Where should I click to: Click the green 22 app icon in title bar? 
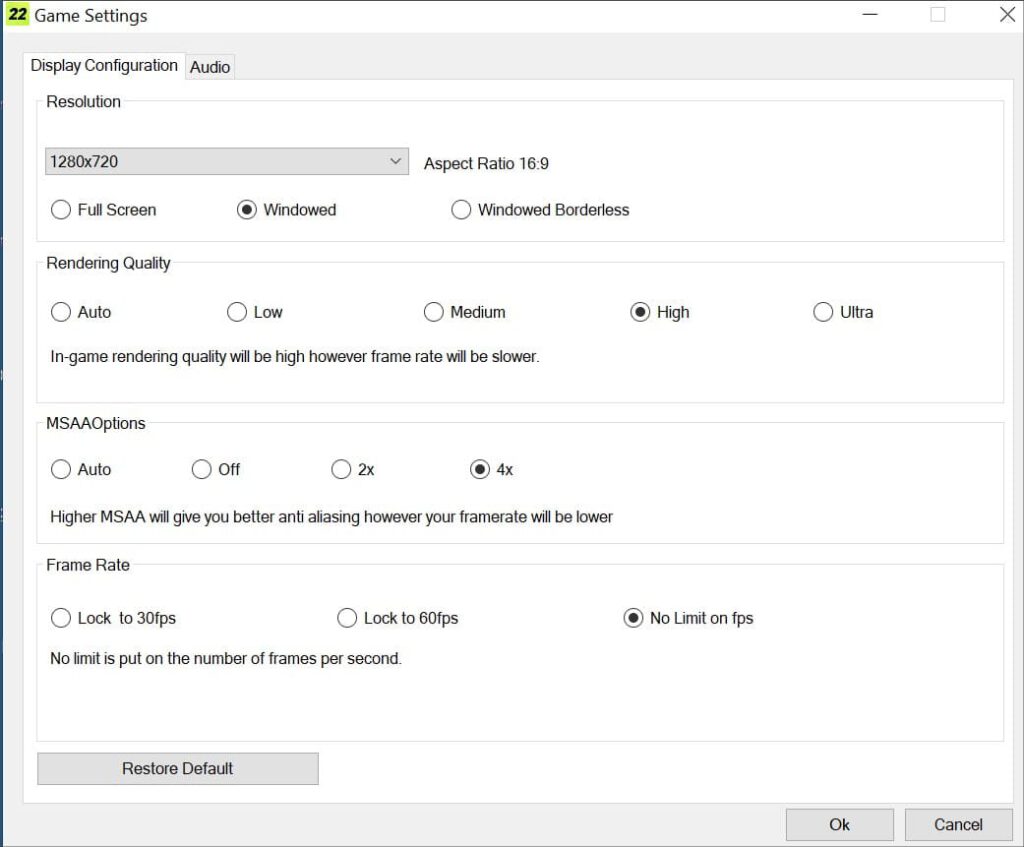(17, 15)
